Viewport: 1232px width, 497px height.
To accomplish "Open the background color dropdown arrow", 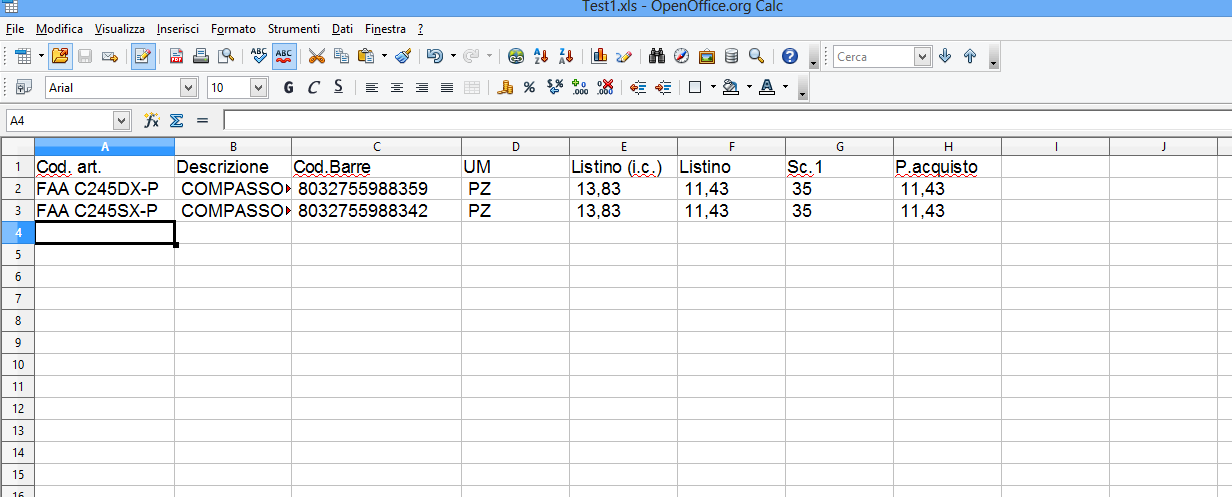I will point(749,88).
